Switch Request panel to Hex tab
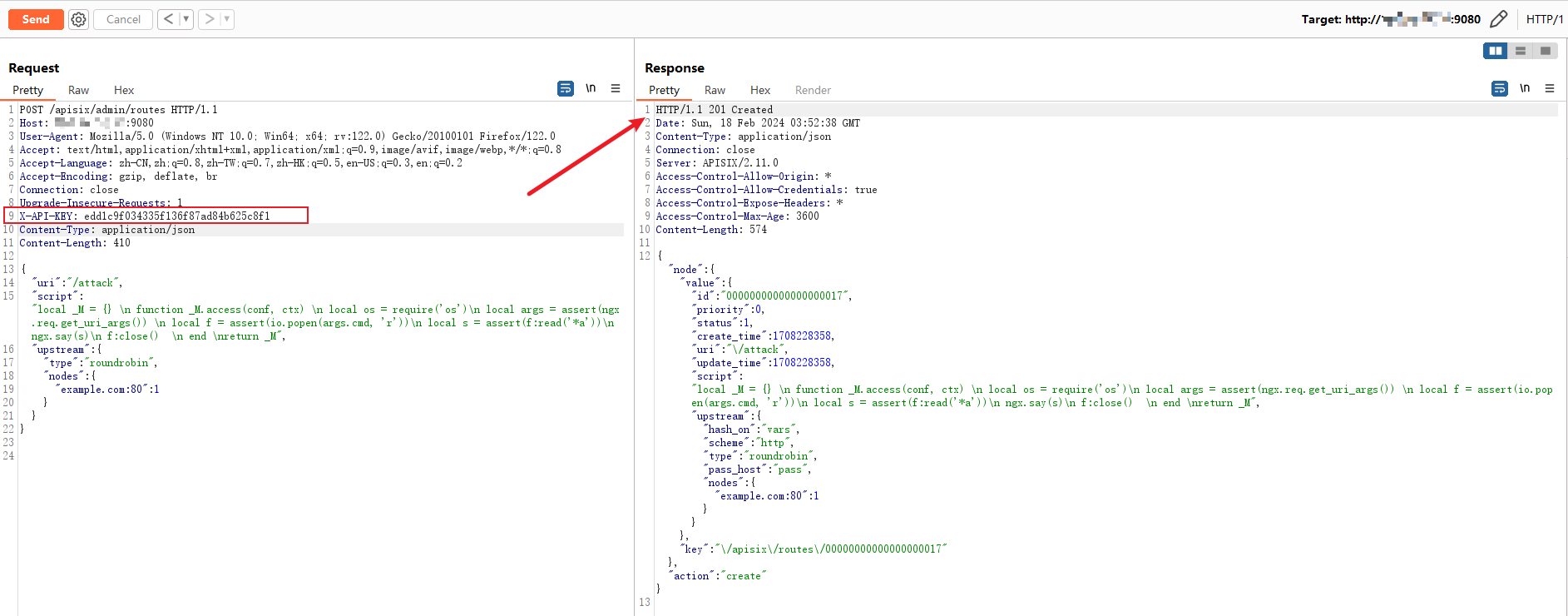The width and height of the screenshot is (1568, 616). point(124,90)
